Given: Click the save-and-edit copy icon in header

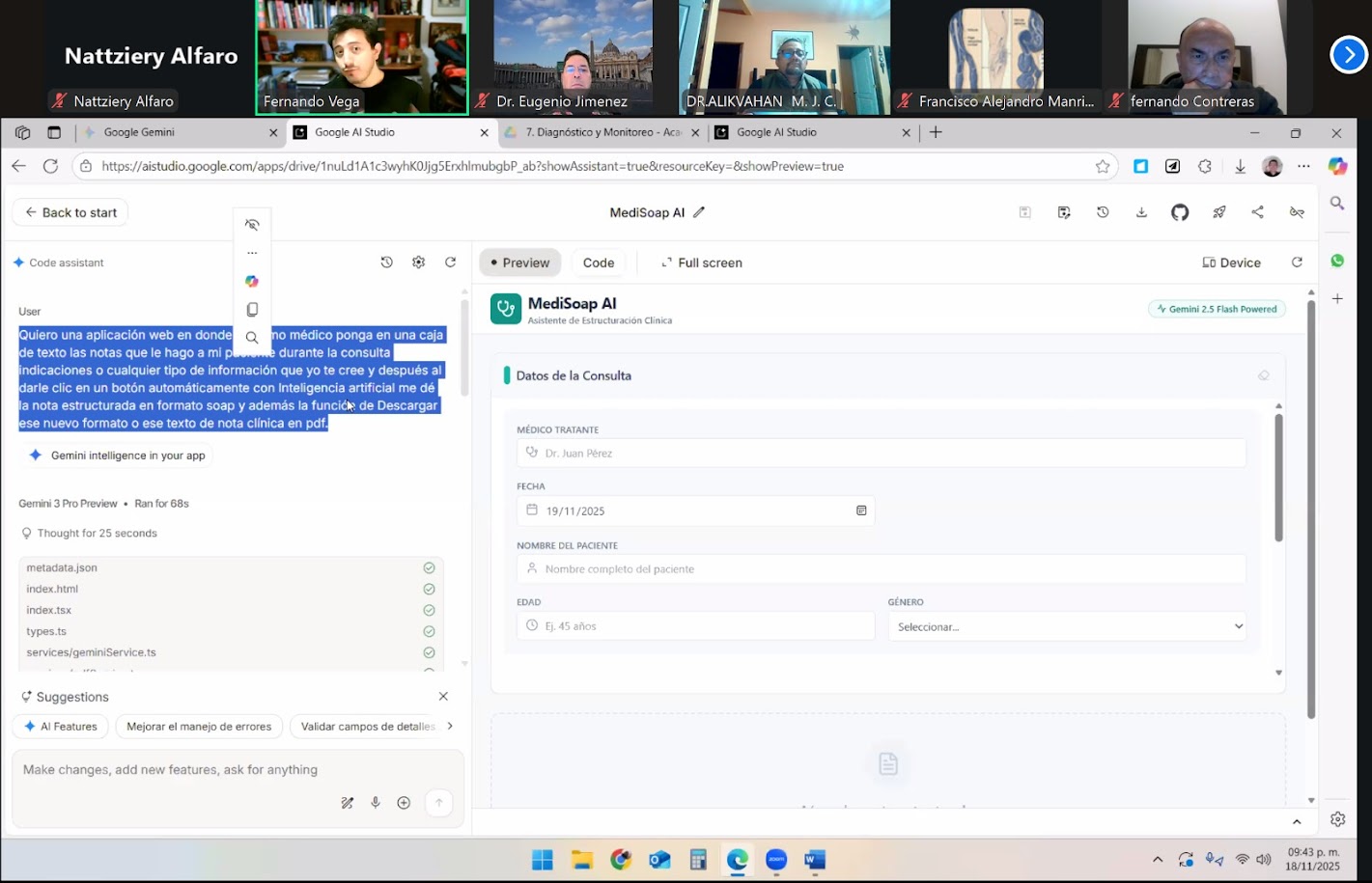Looking at the screenshot, I should 1064,212.
